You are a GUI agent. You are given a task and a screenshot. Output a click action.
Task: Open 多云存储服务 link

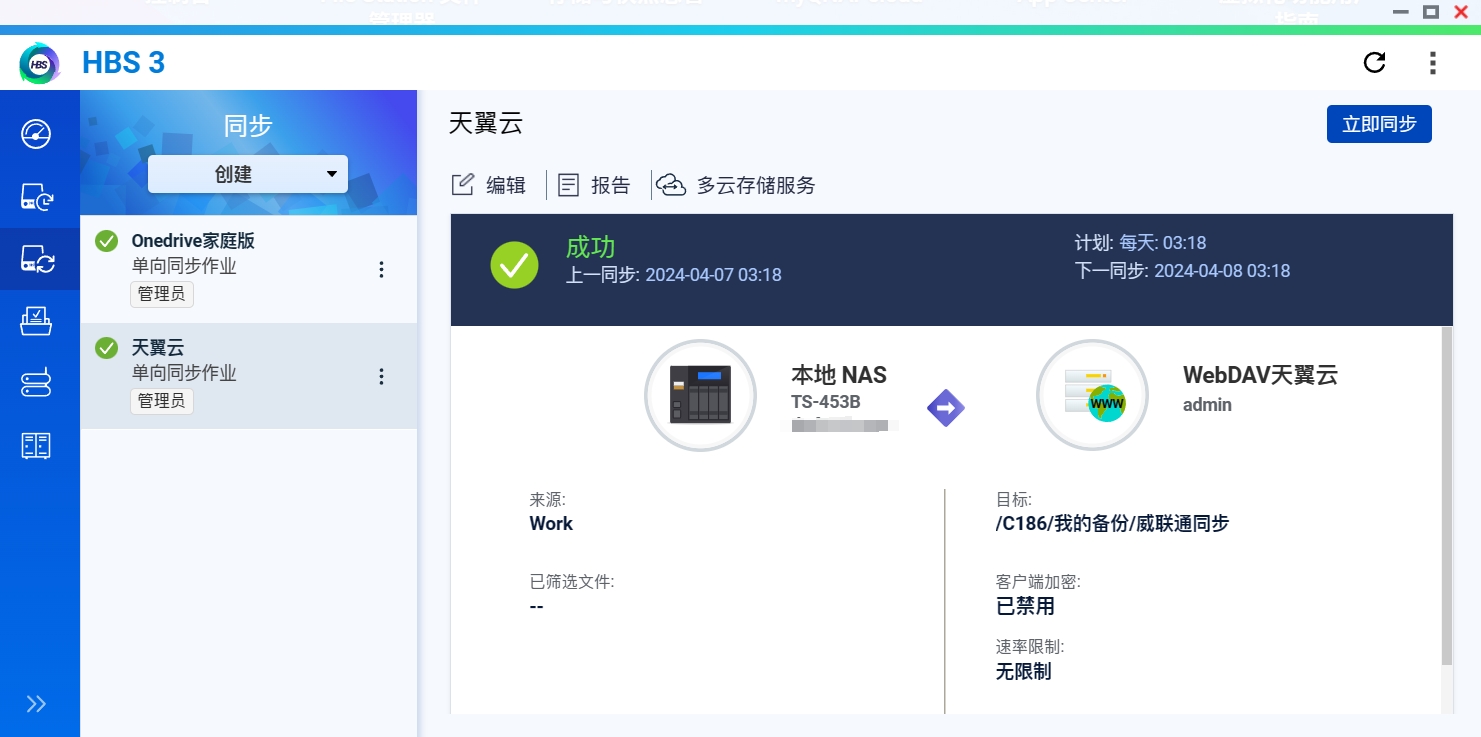point(736,185)
